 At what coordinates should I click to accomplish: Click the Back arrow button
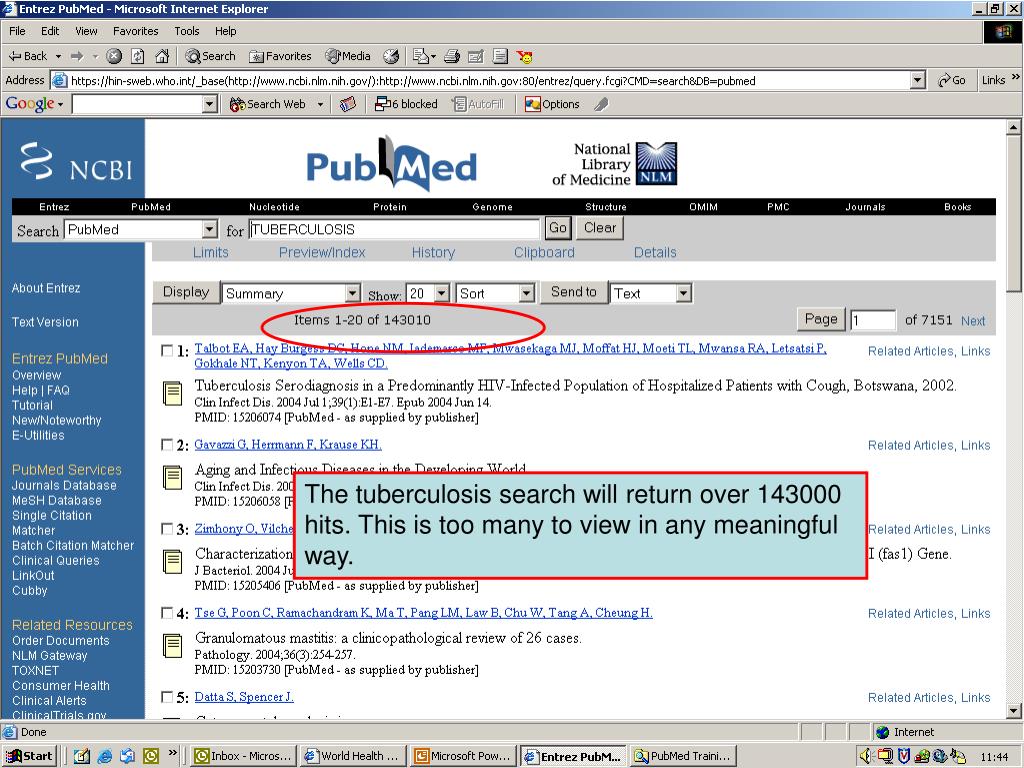click(x=28, y=56)
